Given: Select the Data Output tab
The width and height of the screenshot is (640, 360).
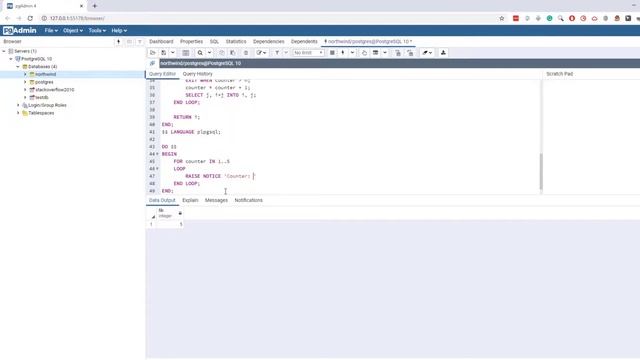Looking at the screenshot, I should pos(162,200).
